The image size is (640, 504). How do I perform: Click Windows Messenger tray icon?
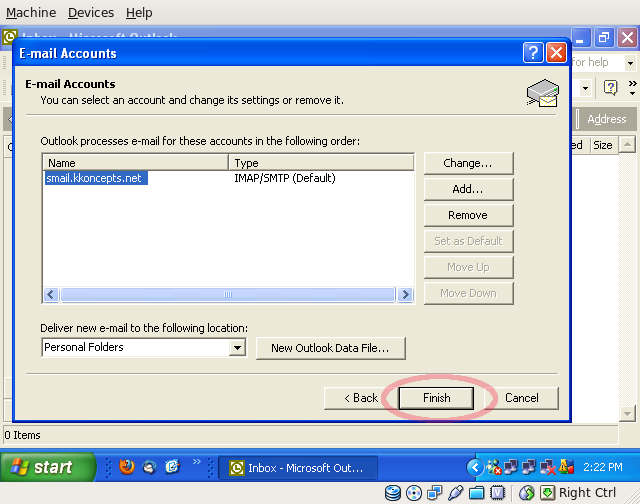(x=494, y=467)
